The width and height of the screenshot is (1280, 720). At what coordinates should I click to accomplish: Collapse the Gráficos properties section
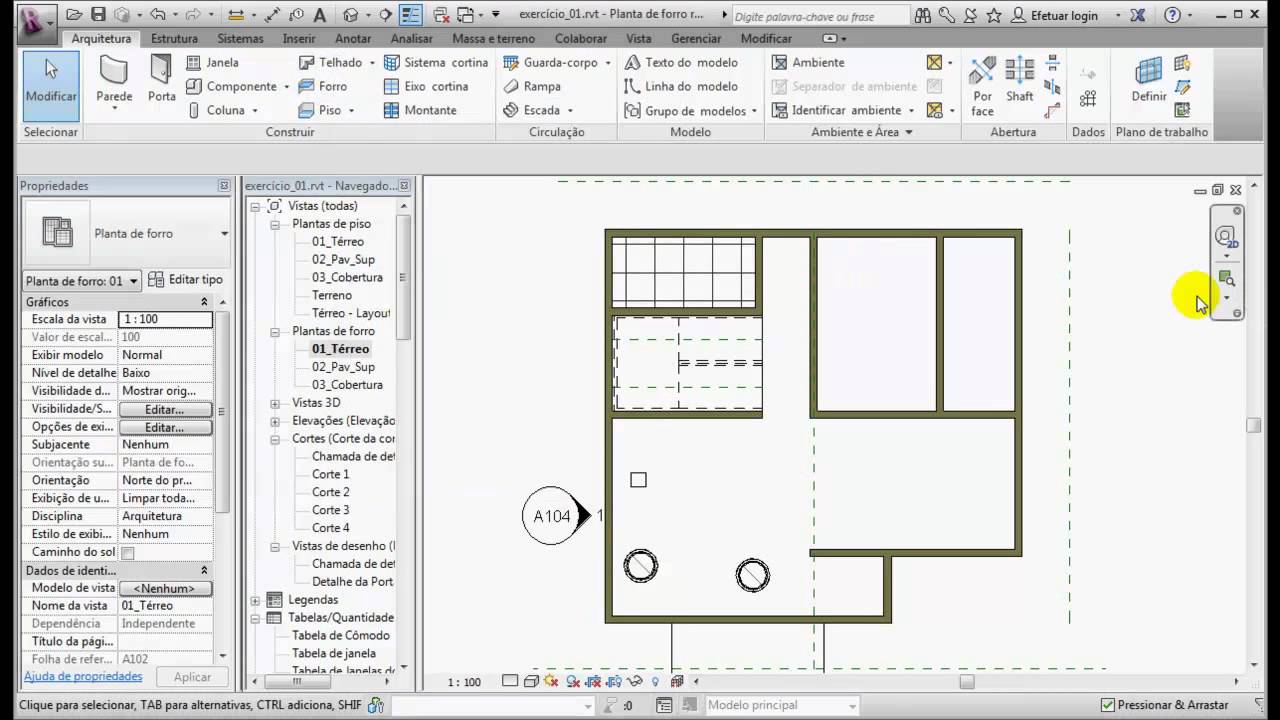tap(204, 302)
